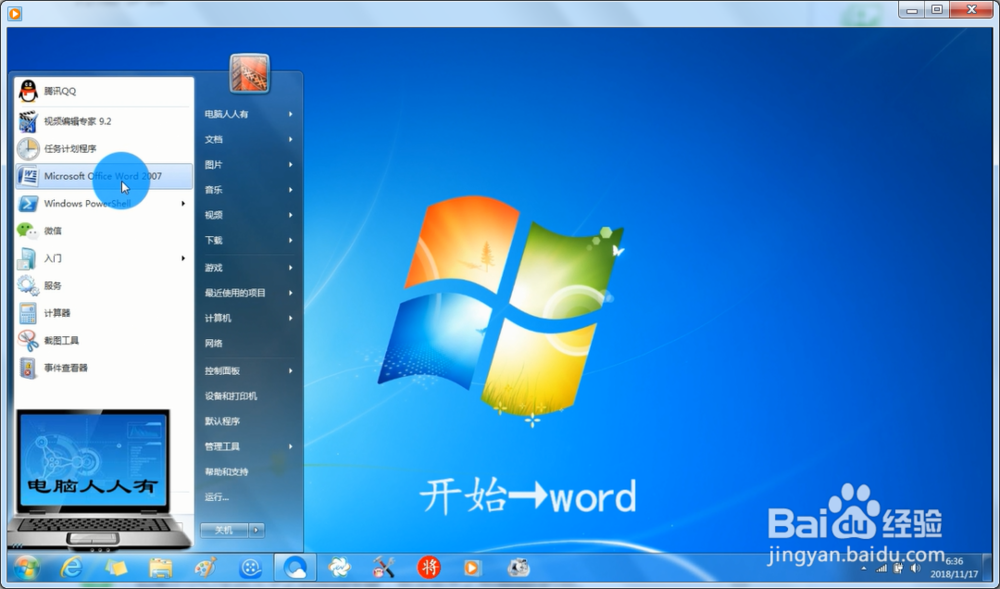Open the power plug tray icon

pos(899,569)
